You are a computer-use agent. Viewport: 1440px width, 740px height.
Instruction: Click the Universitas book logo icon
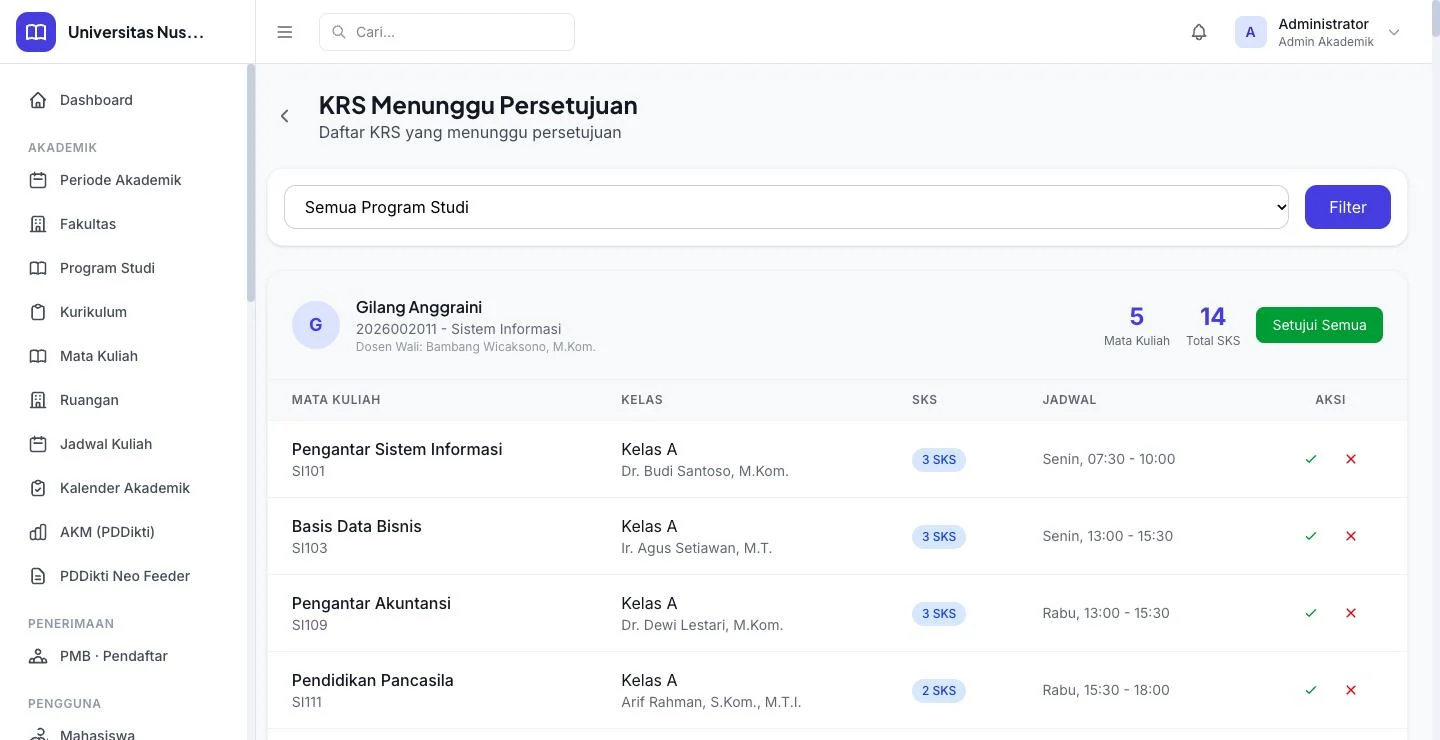click(x=36, y=32)
